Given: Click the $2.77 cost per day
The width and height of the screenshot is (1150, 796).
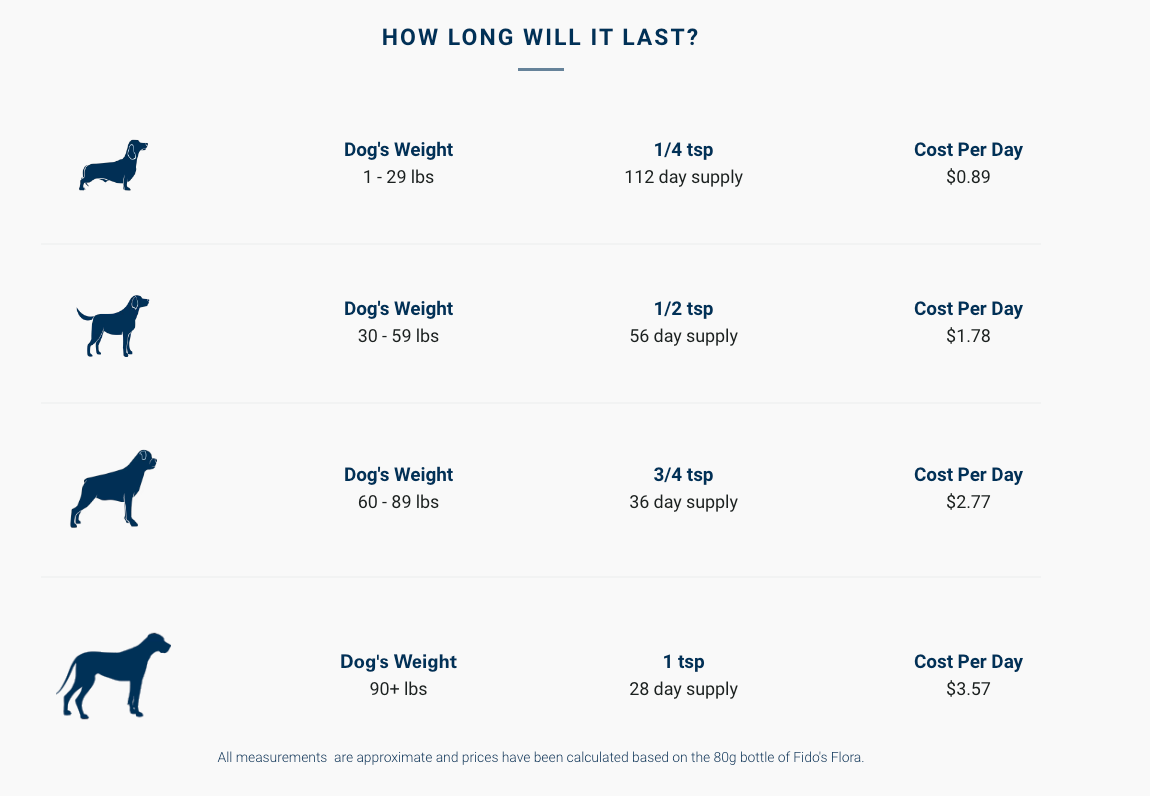Looking at the screenshot, I should (x=968, y=502).
